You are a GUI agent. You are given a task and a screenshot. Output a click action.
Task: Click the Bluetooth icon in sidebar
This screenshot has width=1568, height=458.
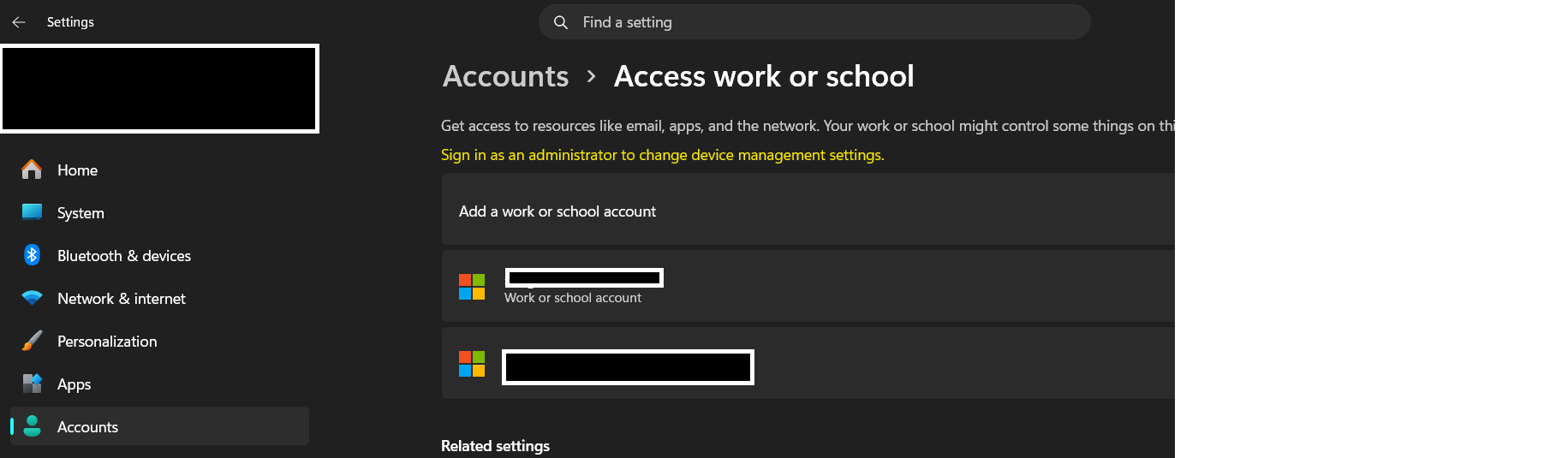pos(32,255)
